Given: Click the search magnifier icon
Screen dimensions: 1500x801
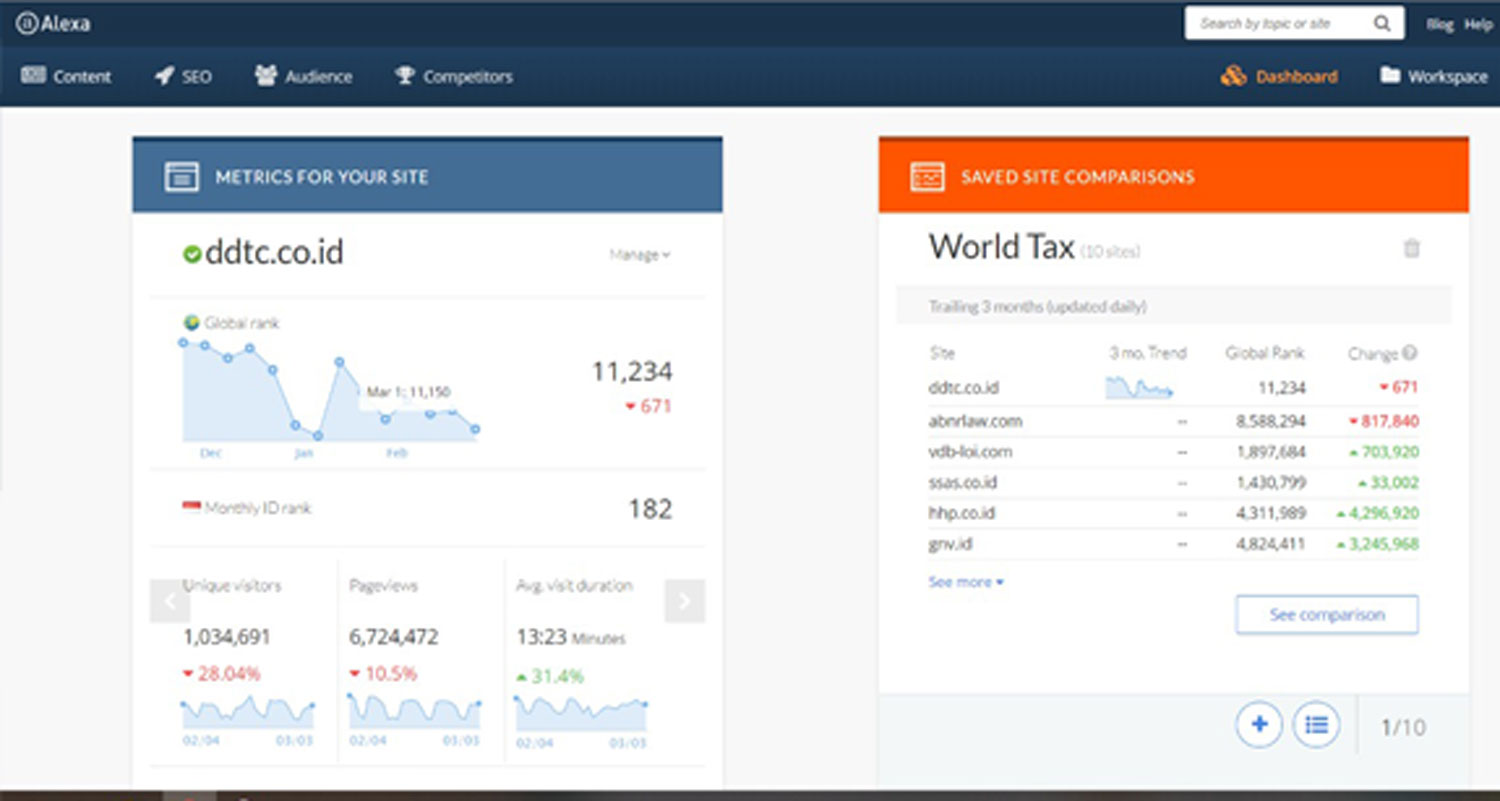Looking at the screenshot, I should (1381, 24).
